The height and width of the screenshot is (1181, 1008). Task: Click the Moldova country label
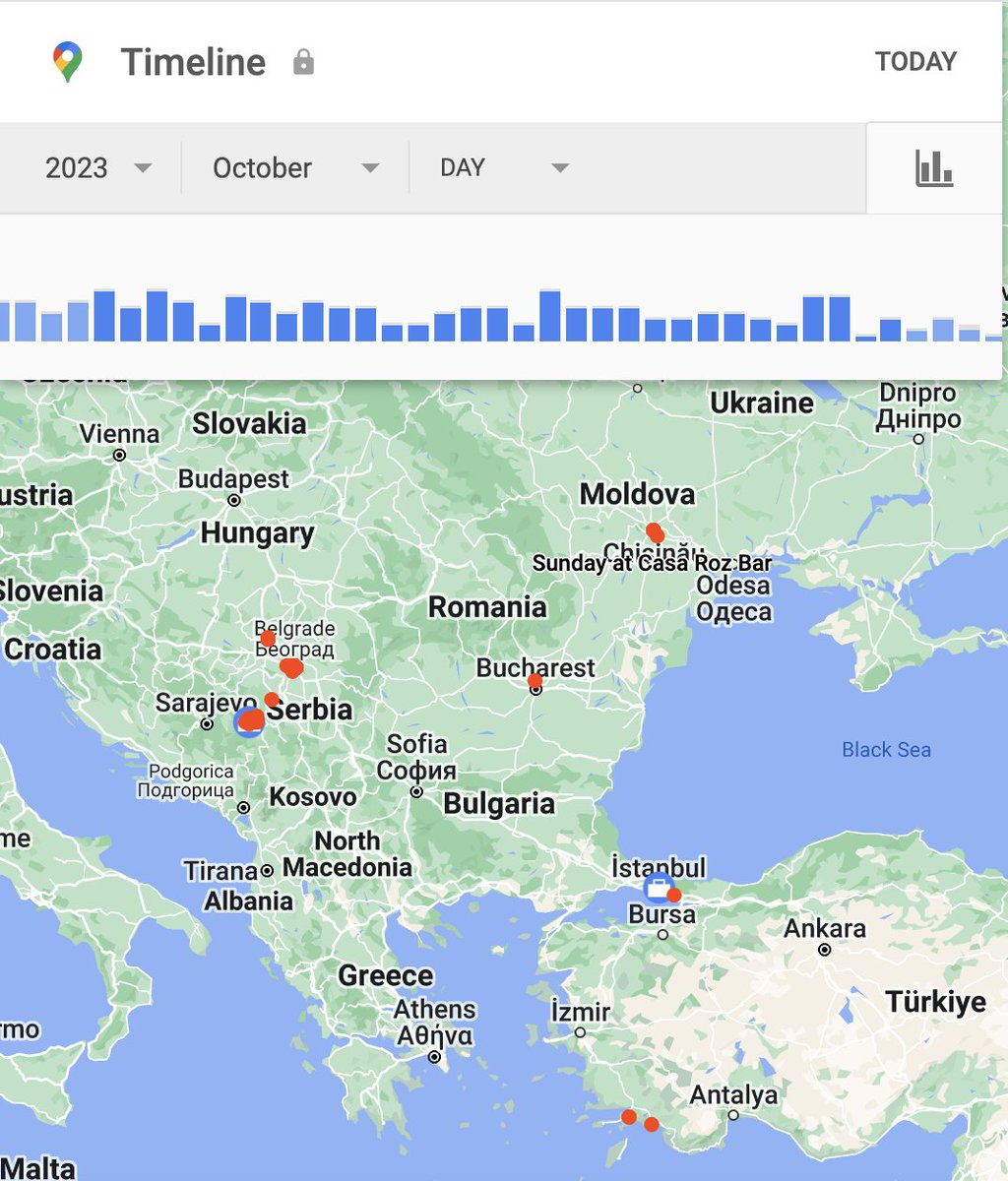(x=637, y=494)
